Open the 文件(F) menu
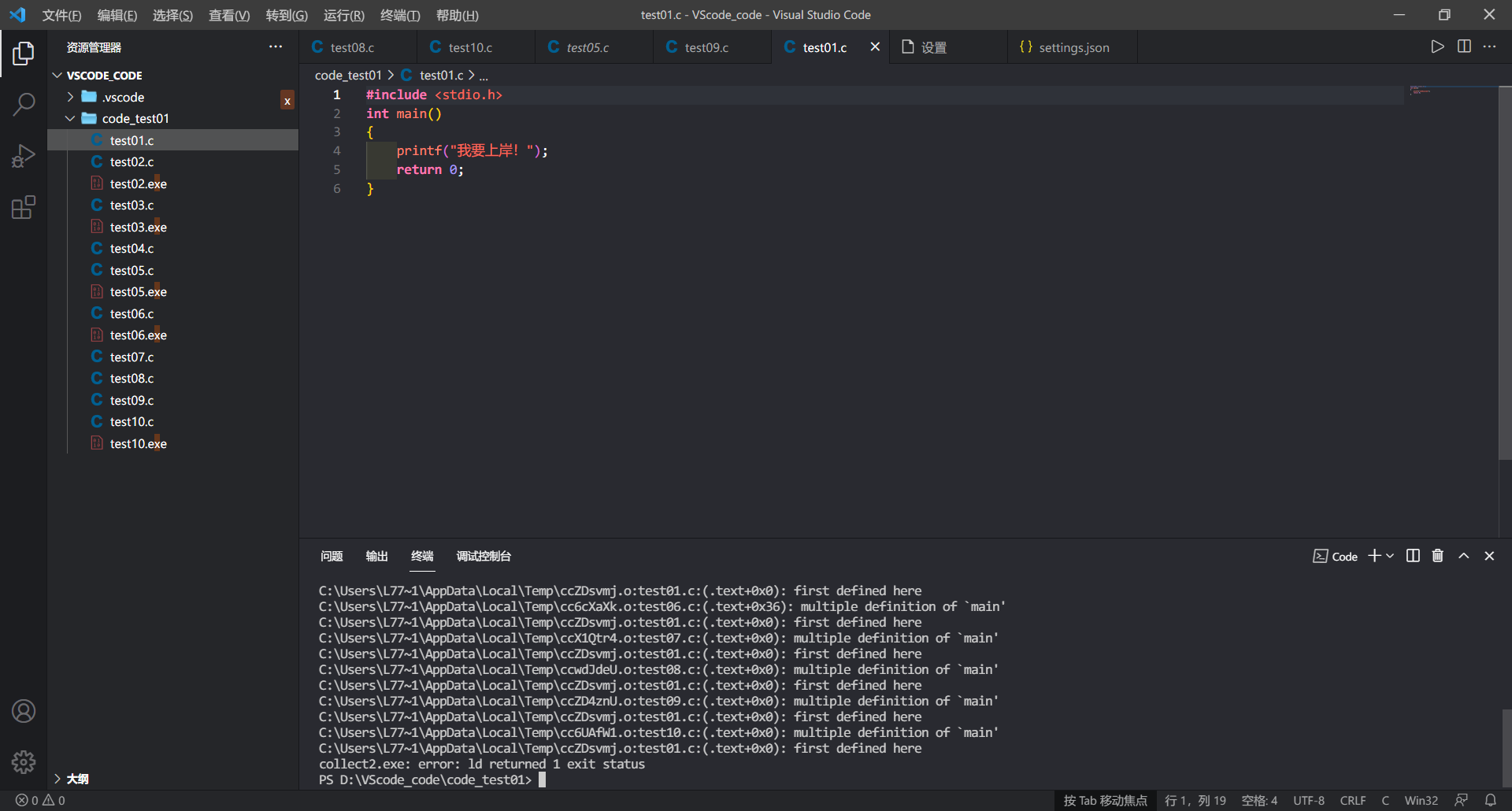The height and width of the screenshot is (811, 1512). coord(61,15)
